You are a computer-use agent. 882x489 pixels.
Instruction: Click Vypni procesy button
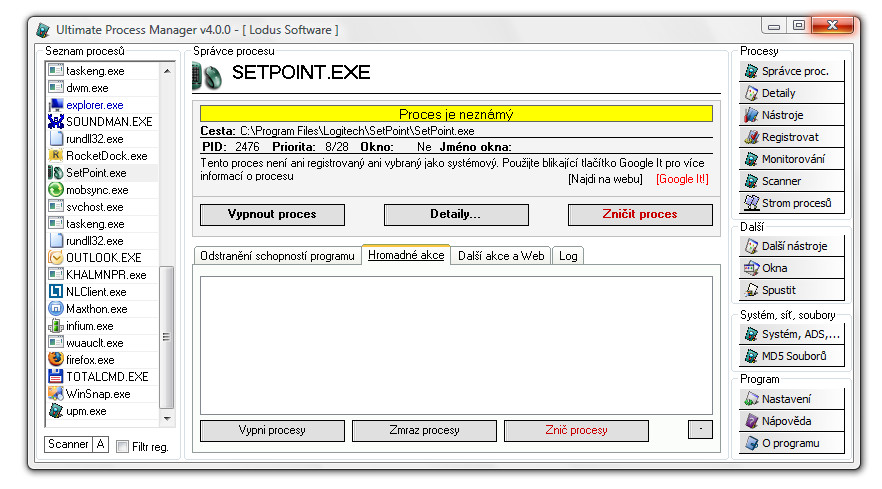click(272, 430)
